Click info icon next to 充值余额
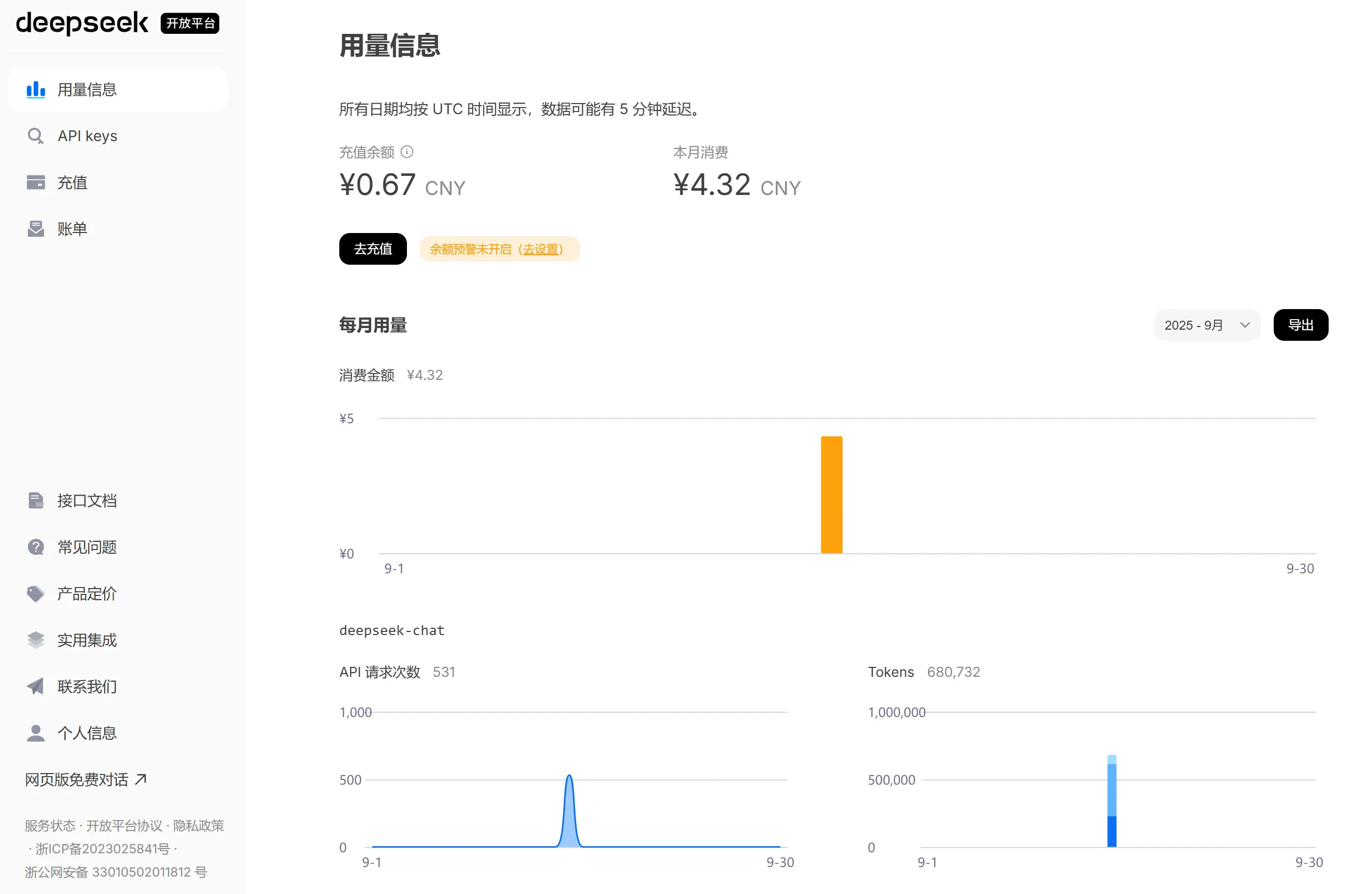This screenshot has height=894, width=1372. pos(407,152)
